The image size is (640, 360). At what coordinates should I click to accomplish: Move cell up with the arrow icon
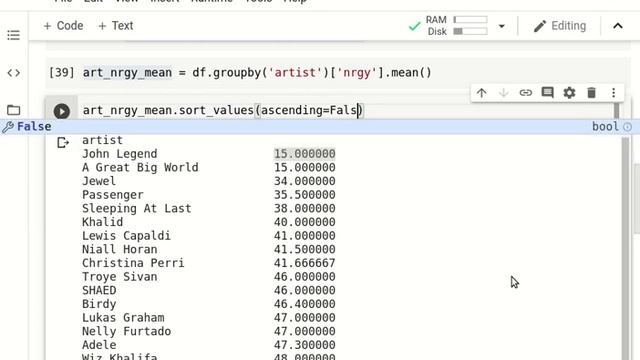482,93
